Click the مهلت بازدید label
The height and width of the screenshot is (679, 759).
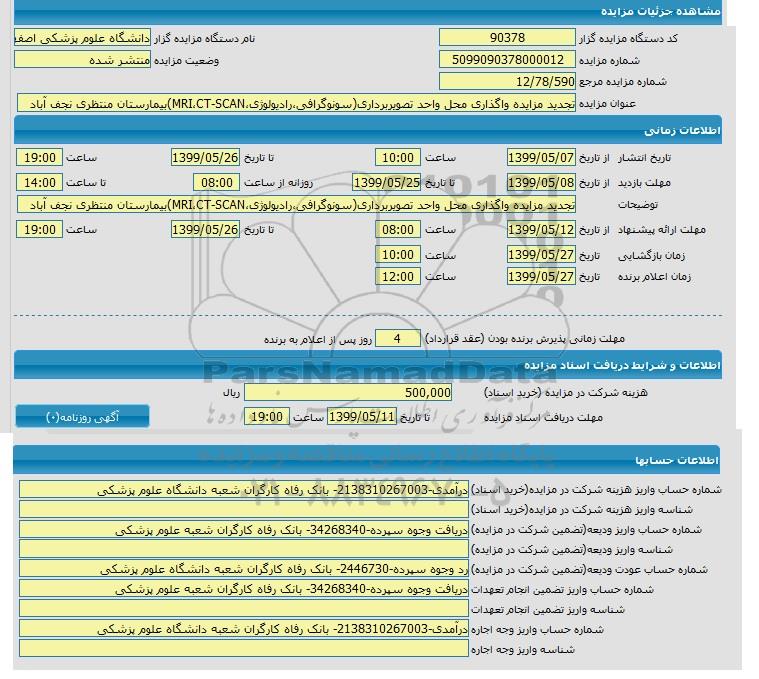click(x=644, y=182)
